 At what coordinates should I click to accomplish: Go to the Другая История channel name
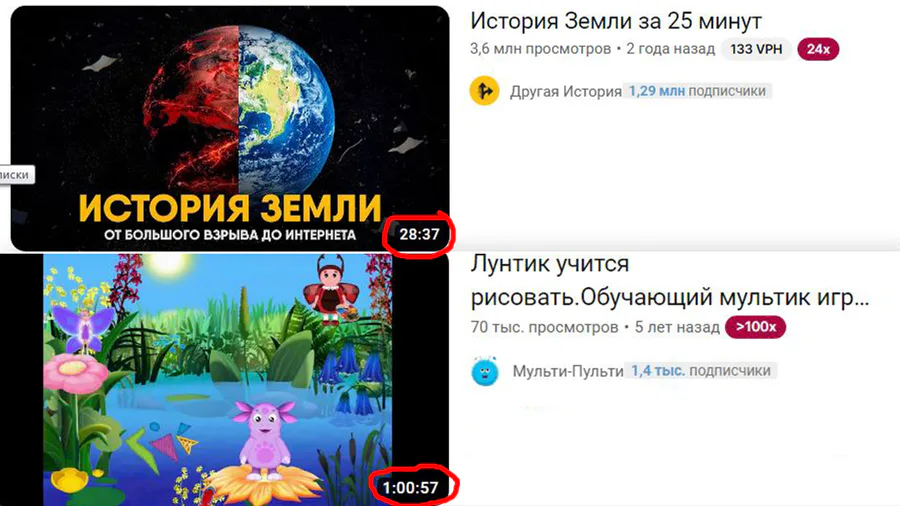565,91
